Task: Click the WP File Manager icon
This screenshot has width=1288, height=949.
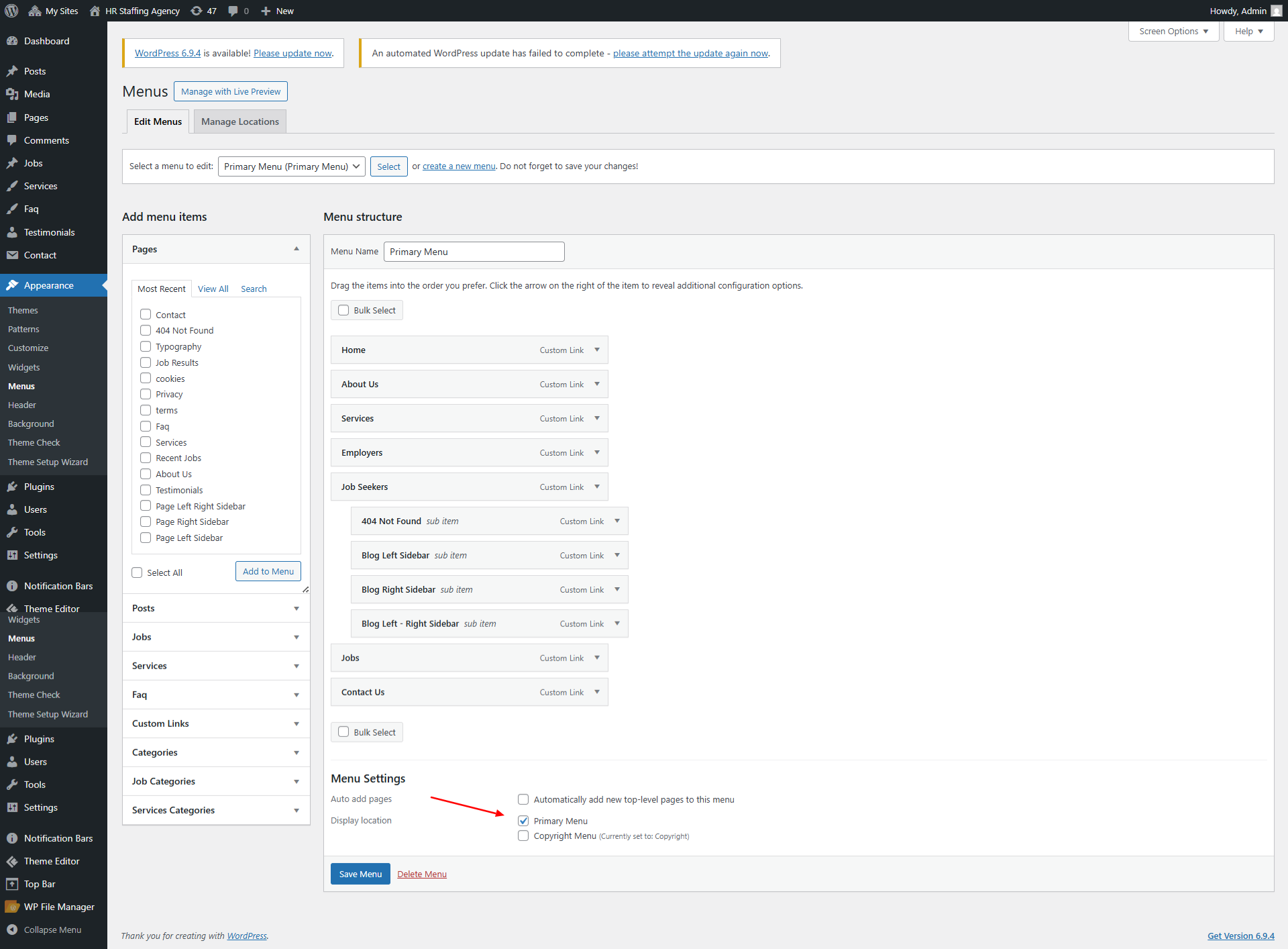Action: coord(12,907)
